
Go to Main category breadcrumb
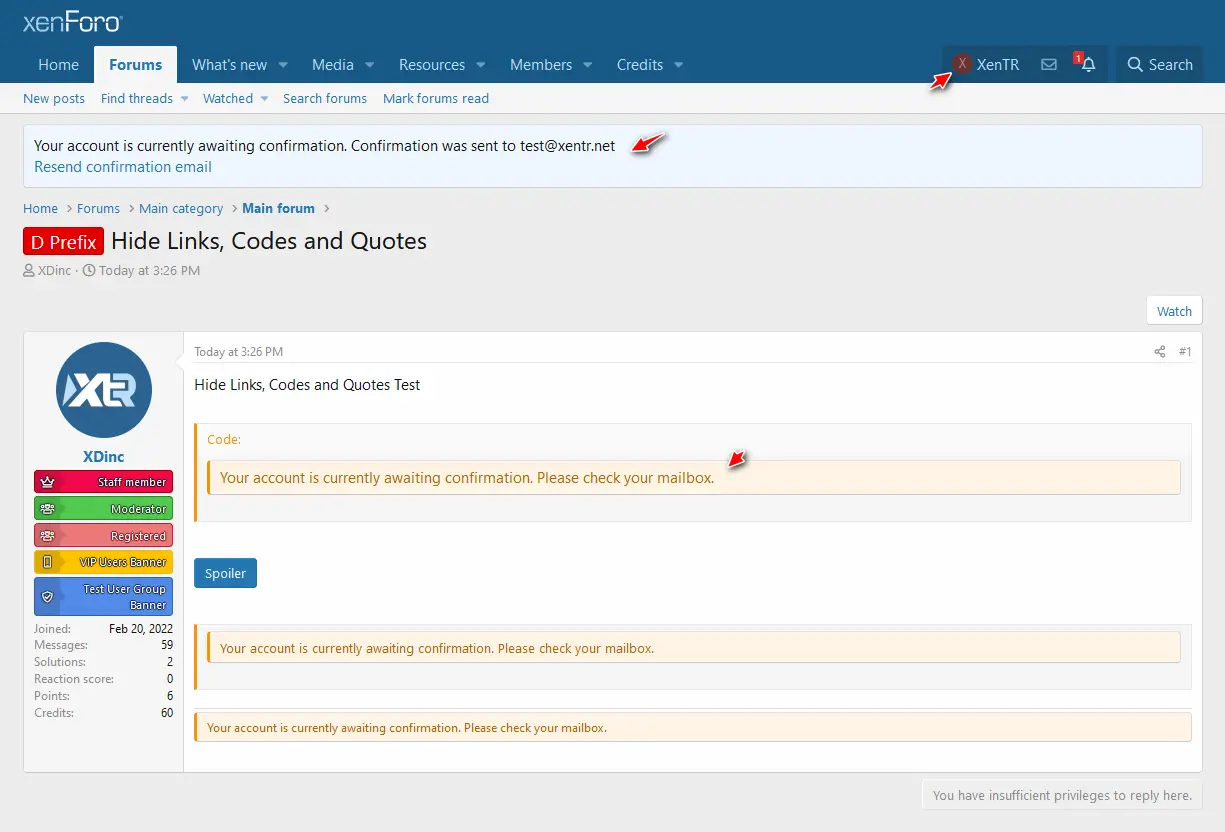pos(181,208)
